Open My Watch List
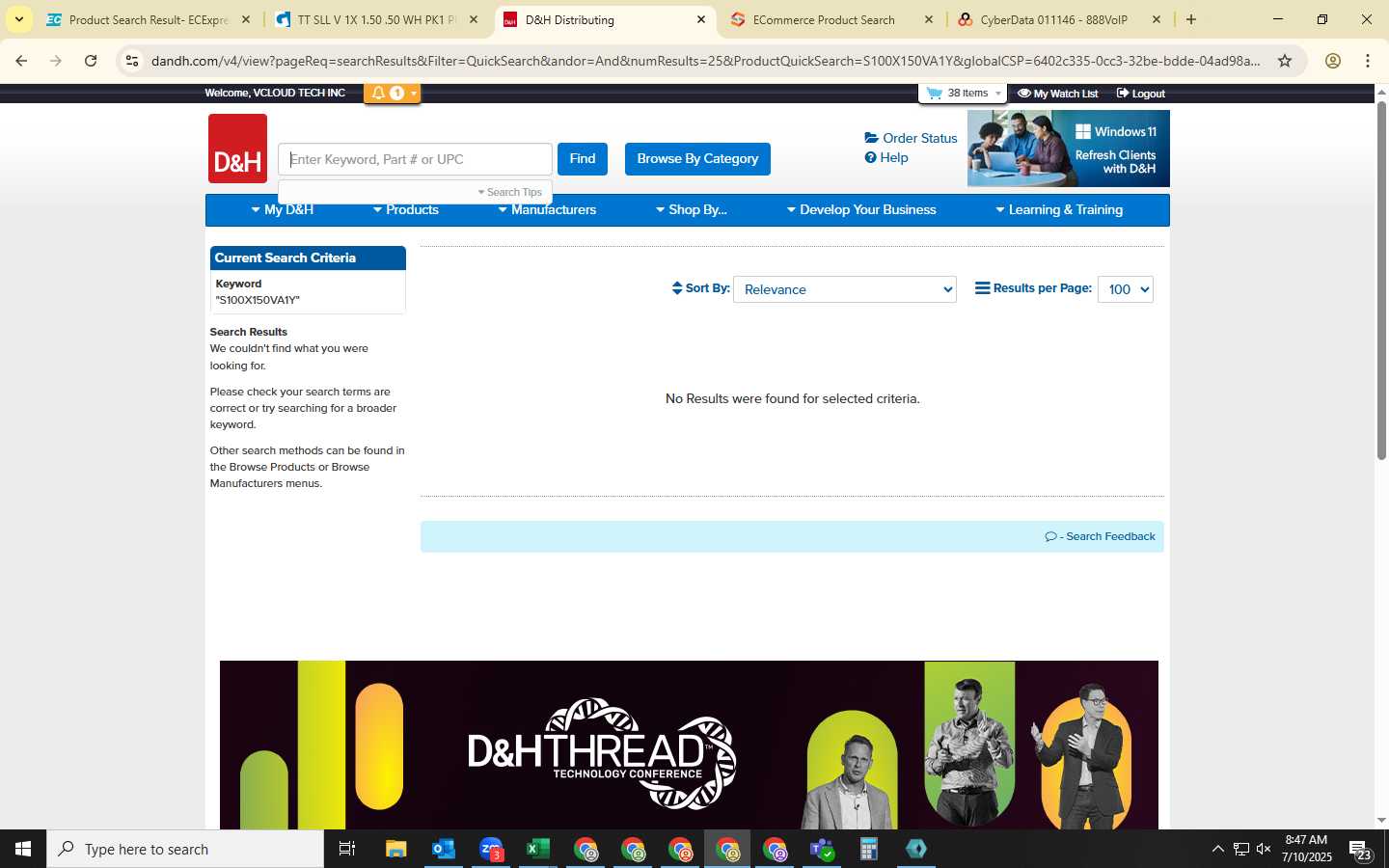The image size is (1389, 868). coord(1058,94)
